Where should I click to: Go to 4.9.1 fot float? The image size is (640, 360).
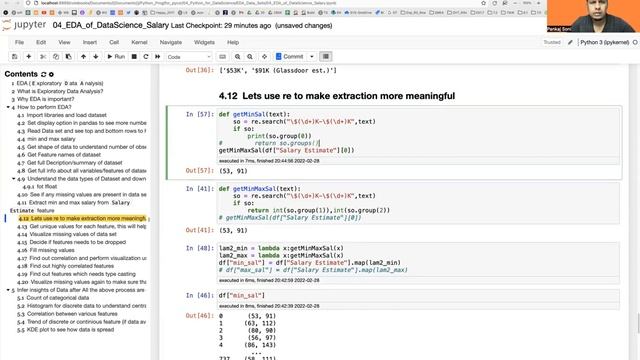(40, 187)
